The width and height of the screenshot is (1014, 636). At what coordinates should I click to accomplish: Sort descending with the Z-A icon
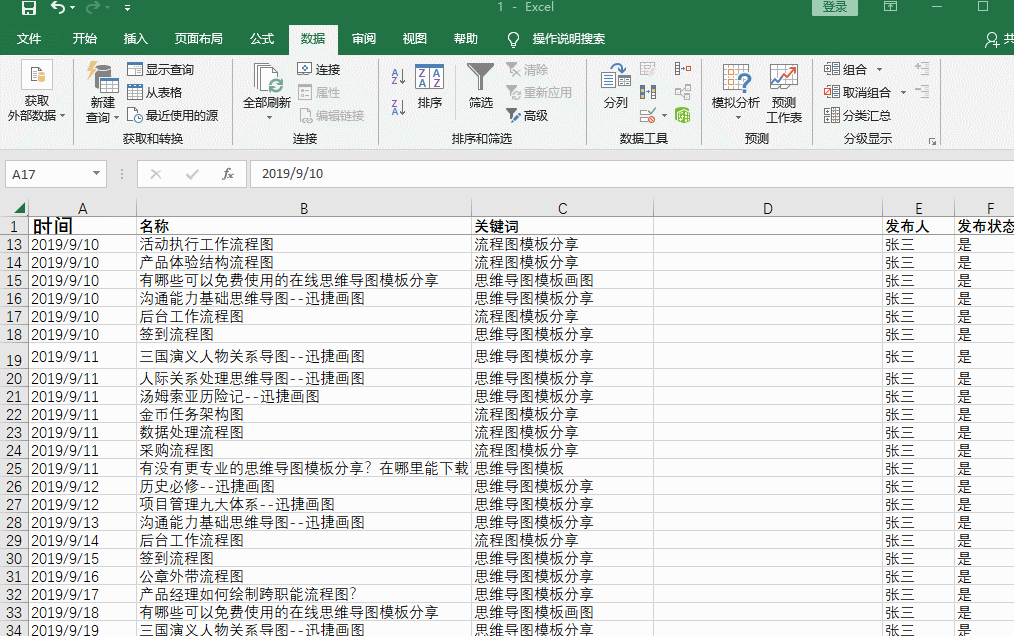(398, 107)
